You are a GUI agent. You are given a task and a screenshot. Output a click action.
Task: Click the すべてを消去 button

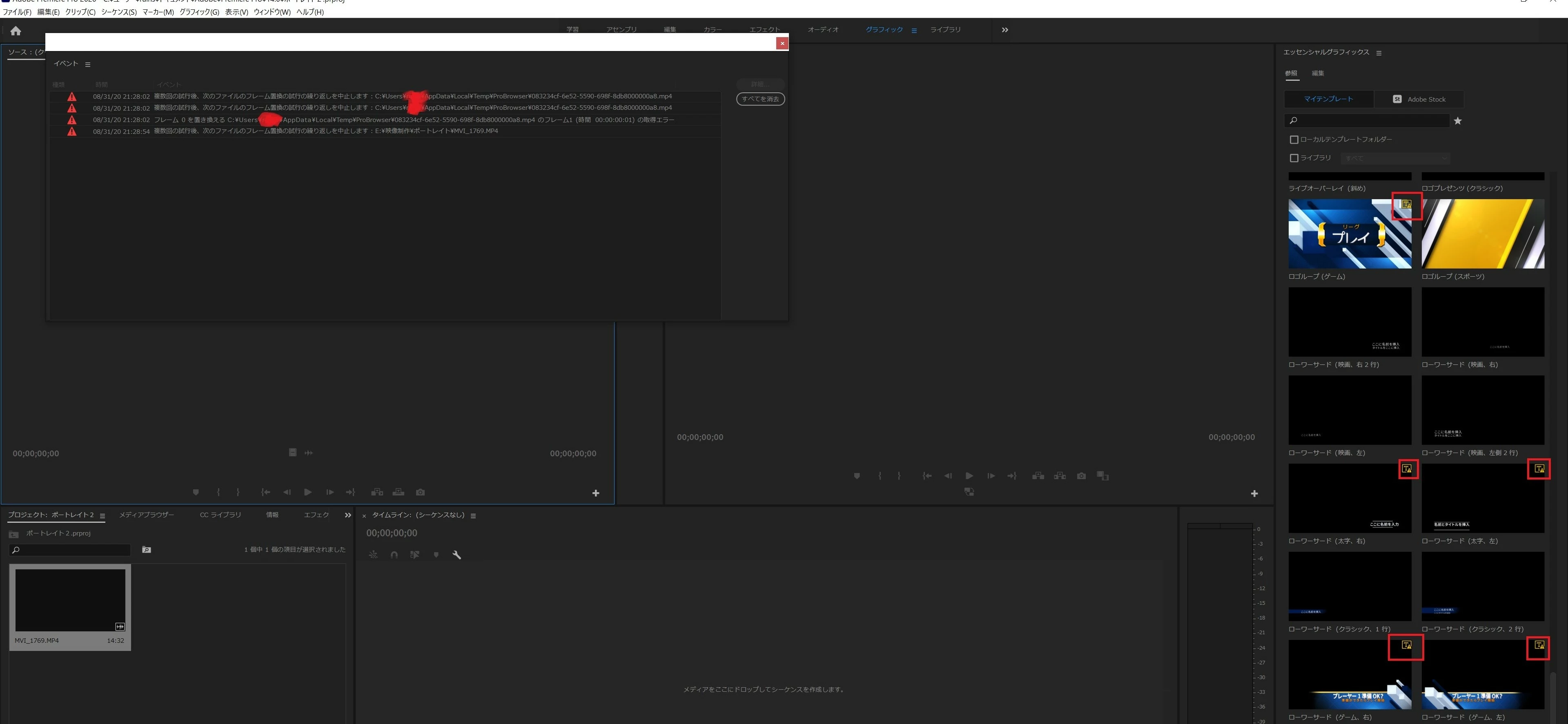[759, 99]
